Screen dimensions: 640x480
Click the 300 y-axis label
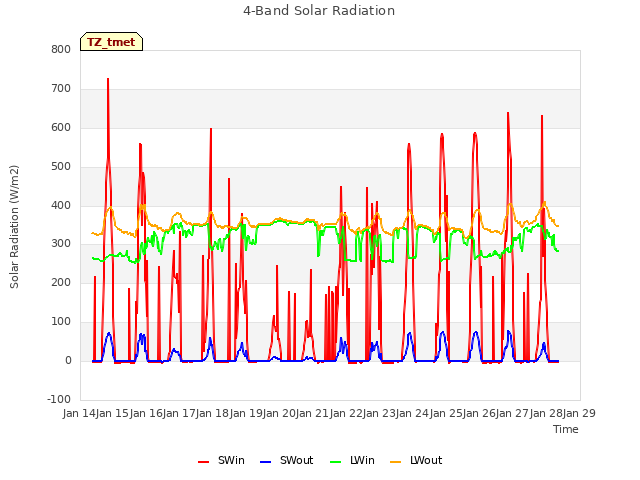(x=61, y=244)
